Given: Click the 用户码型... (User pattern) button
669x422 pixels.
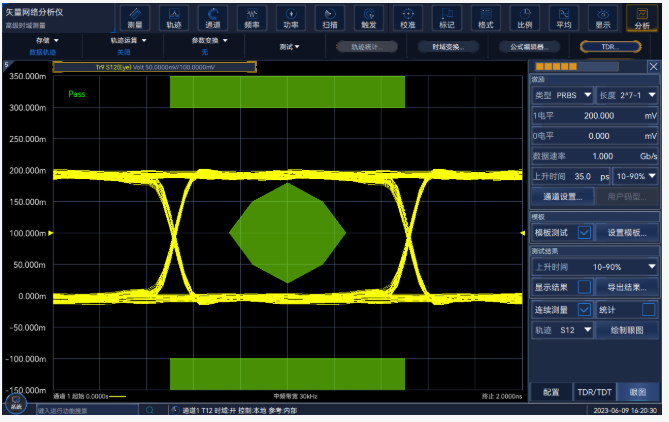Looking at the screenshot, I should click(x=627, y=197).
